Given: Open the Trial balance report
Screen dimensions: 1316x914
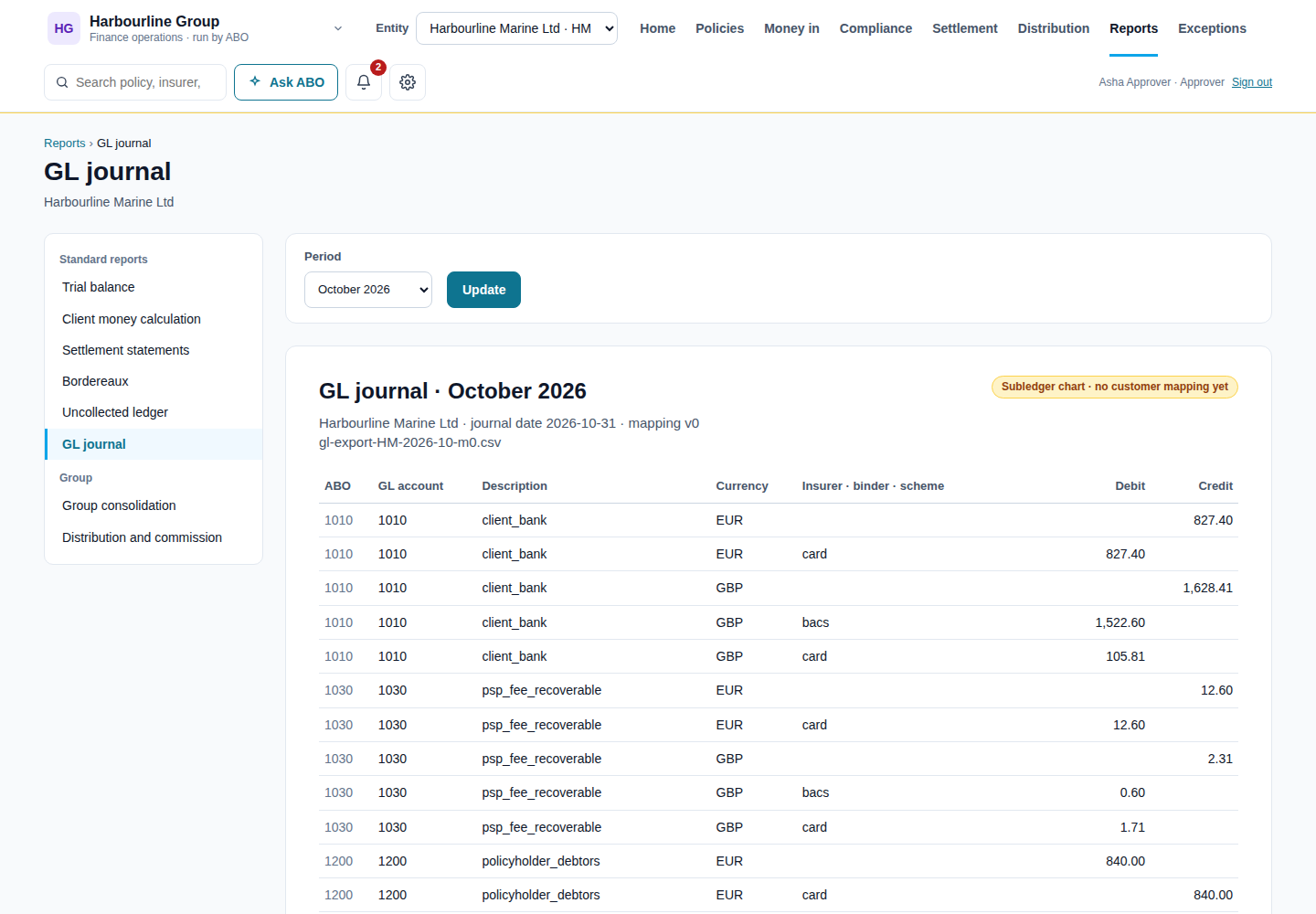Looking at the screenshot, I should click(x=154, y=287).
